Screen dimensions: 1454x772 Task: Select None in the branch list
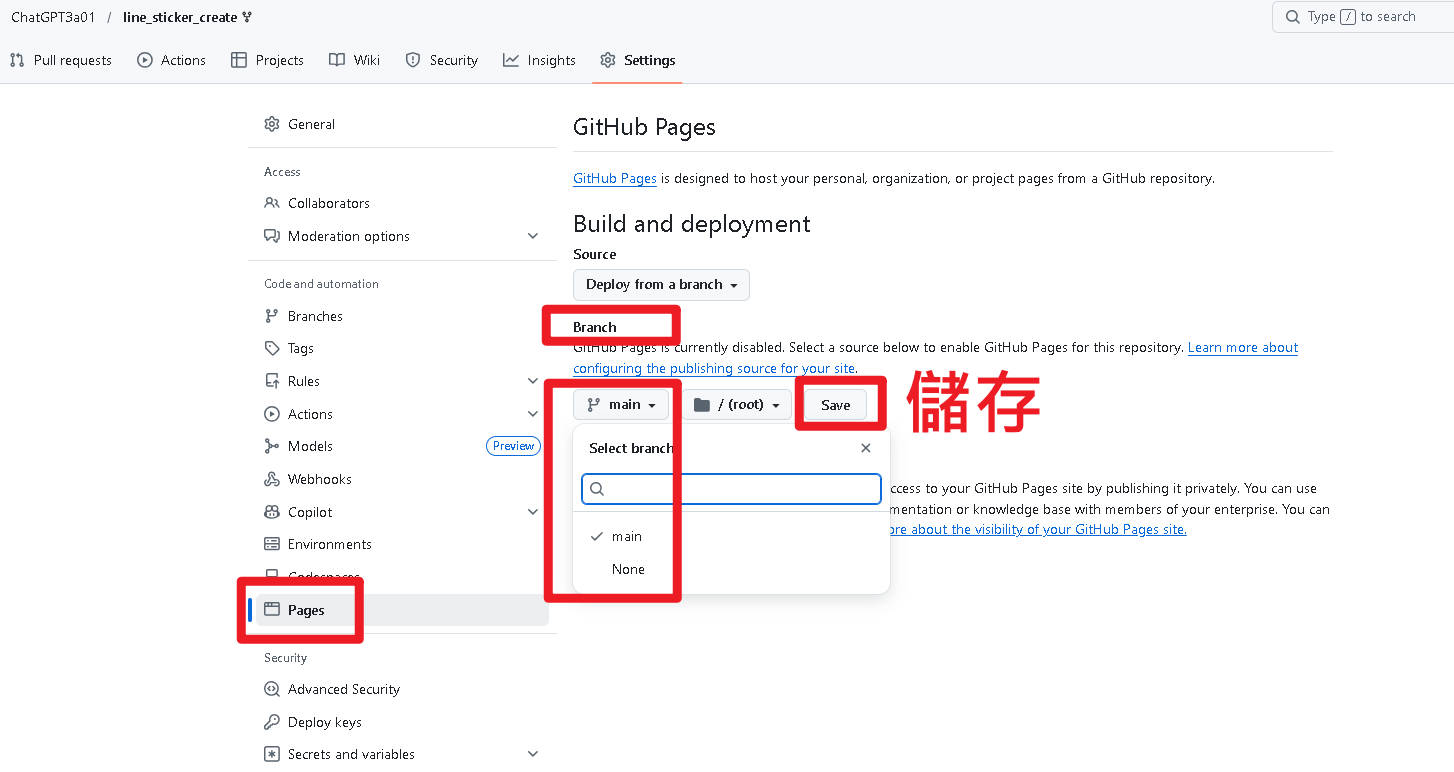click(628, 569)
